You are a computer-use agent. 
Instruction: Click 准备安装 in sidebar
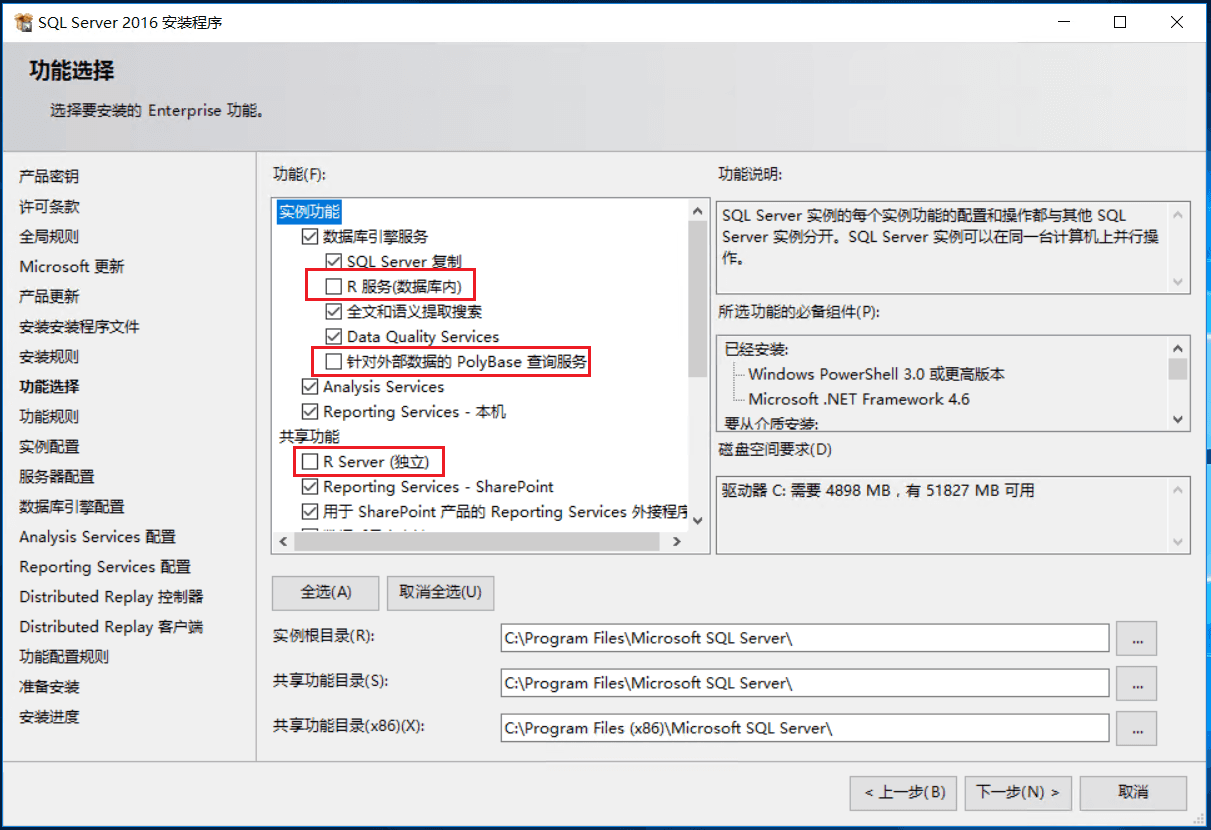(x=49, y=687)
